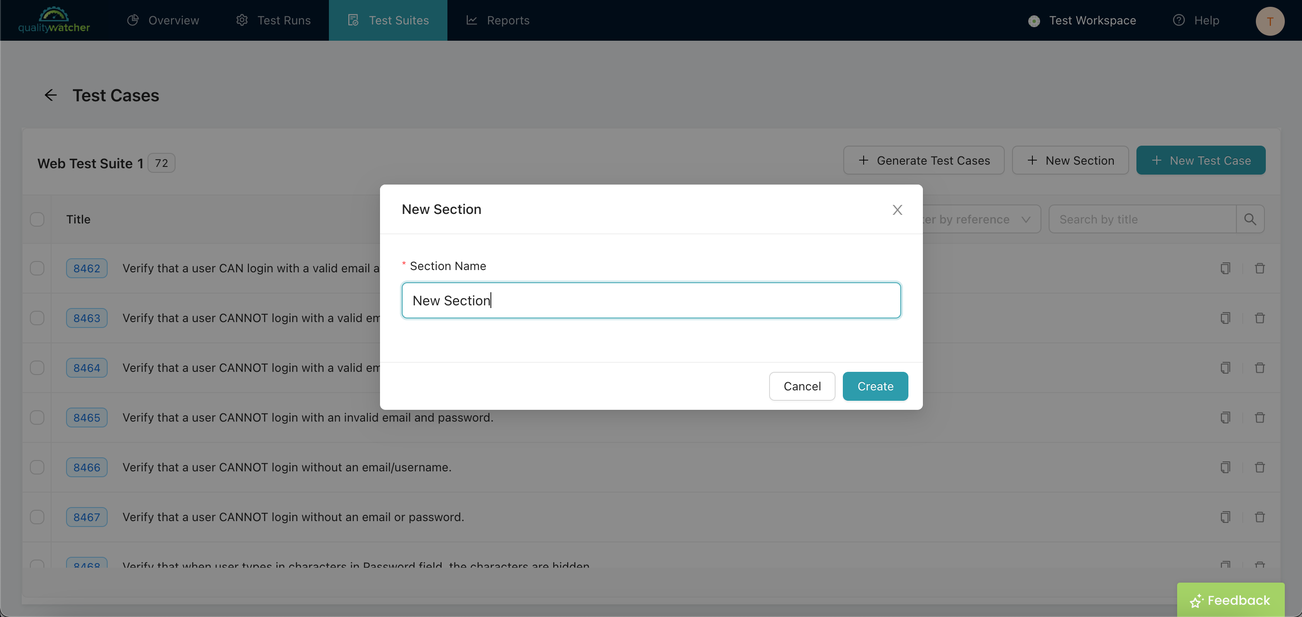Click the Section Name input field
This screenshot has height=617, width=1302.
coord(651,300)
